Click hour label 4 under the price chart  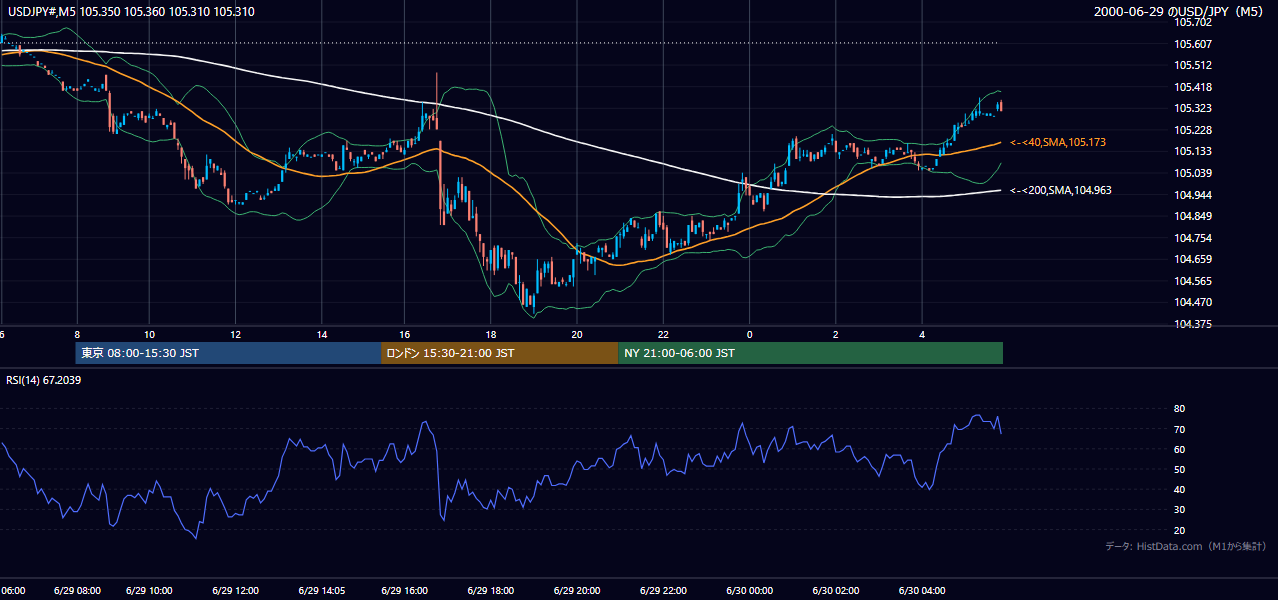coord(922,334)
